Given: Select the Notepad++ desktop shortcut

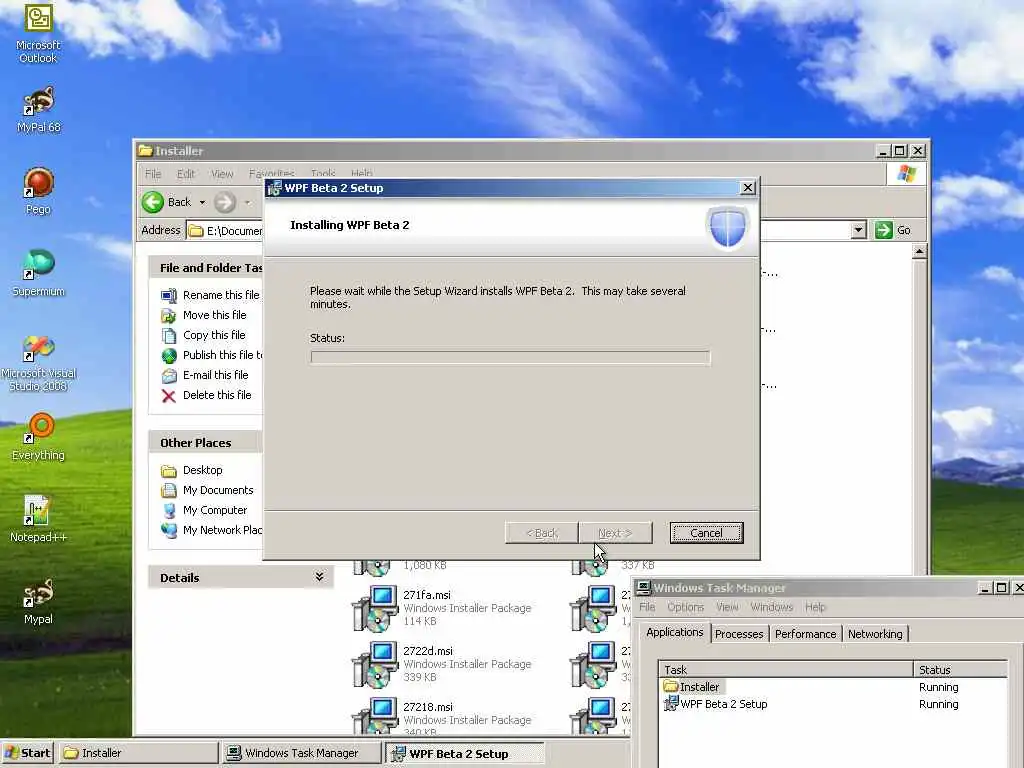Looking at the screenshot, I should (38, 519).
